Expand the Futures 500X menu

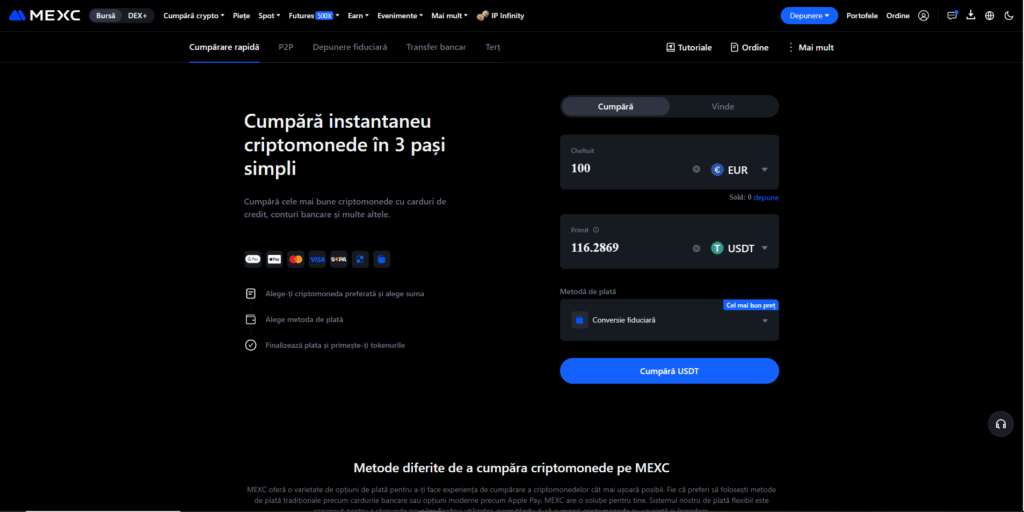tap(313, 16)
